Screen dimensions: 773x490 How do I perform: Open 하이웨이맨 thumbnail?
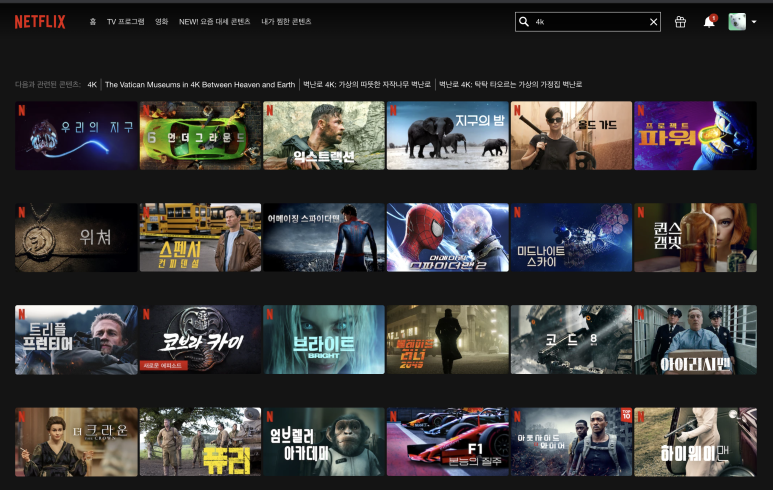click(695, 442)
